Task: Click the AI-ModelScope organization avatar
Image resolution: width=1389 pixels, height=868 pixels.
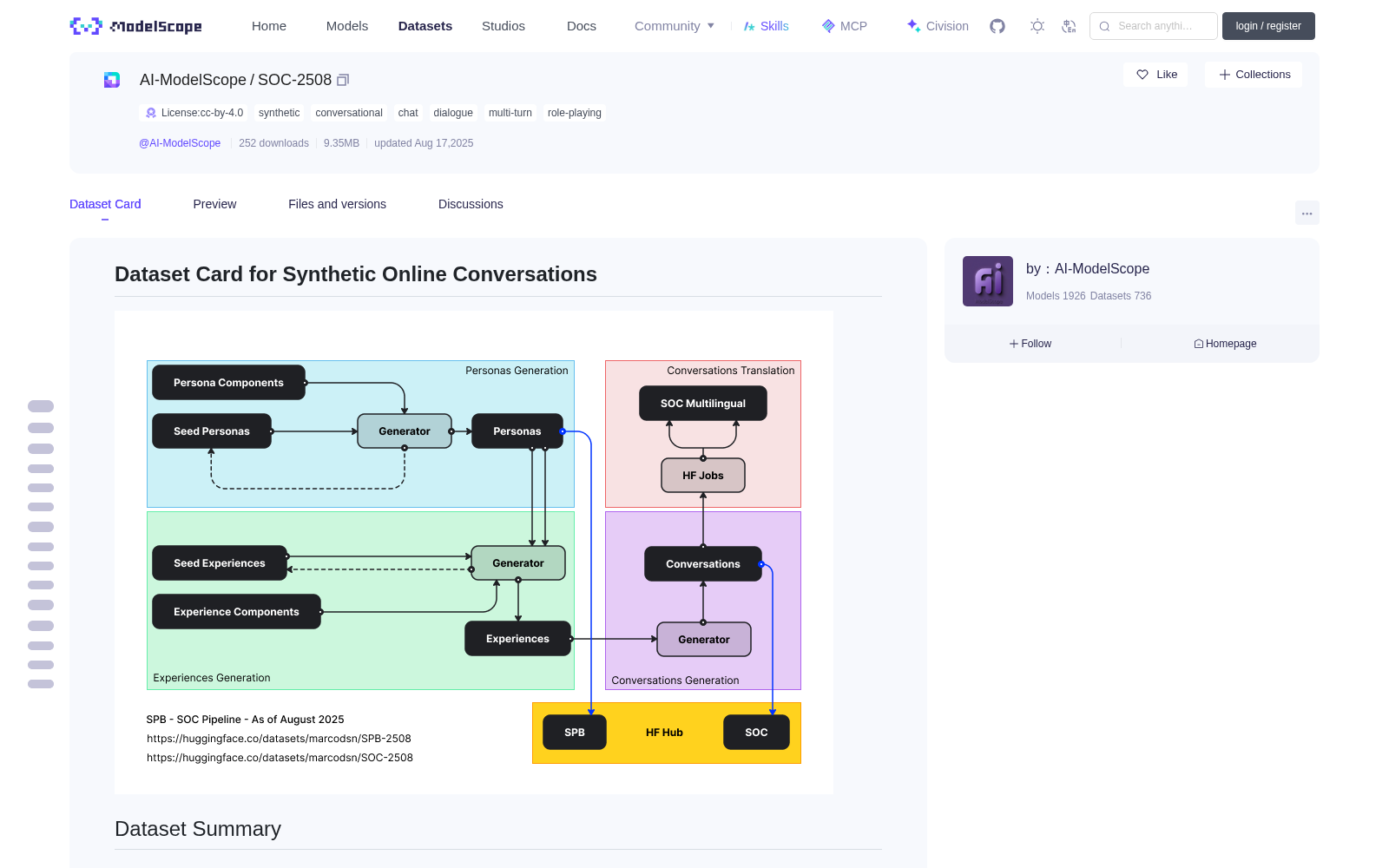Action: tap(987, 281)
